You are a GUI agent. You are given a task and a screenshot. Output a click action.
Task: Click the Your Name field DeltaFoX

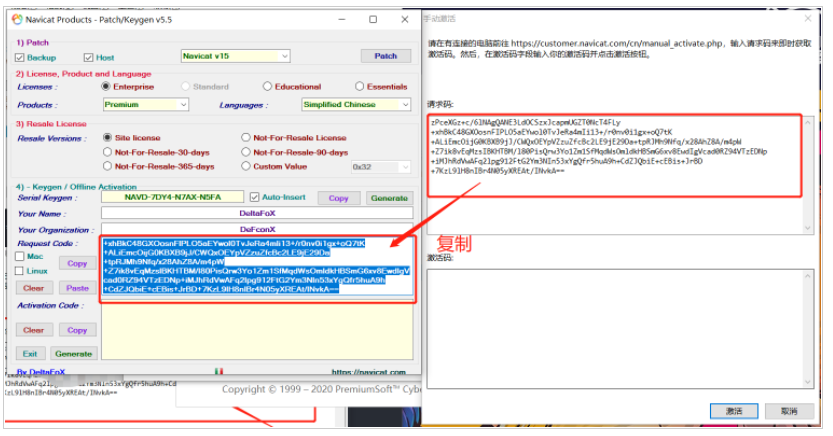(257, 213)
